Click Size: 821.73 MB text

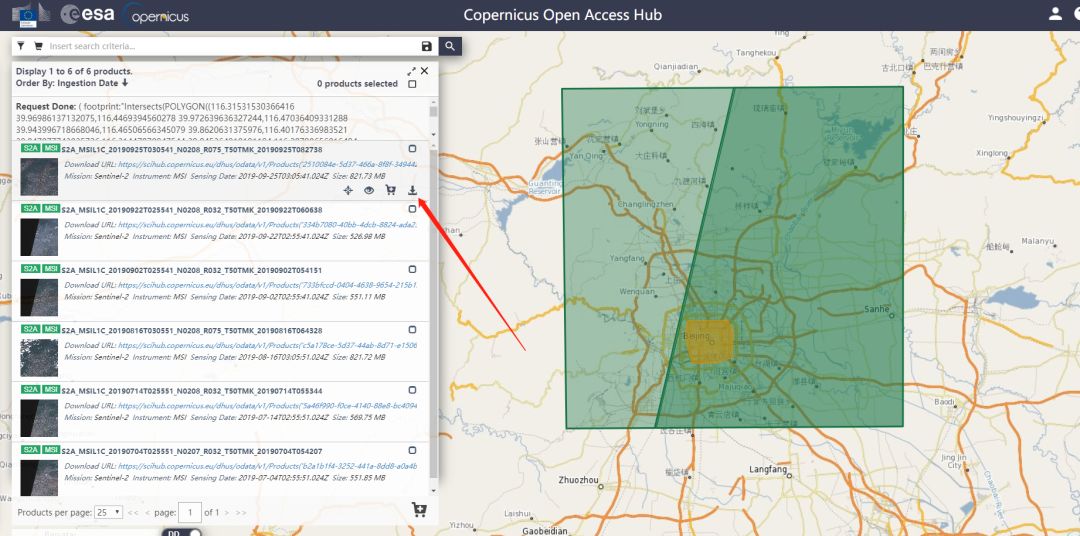[359, 176]
